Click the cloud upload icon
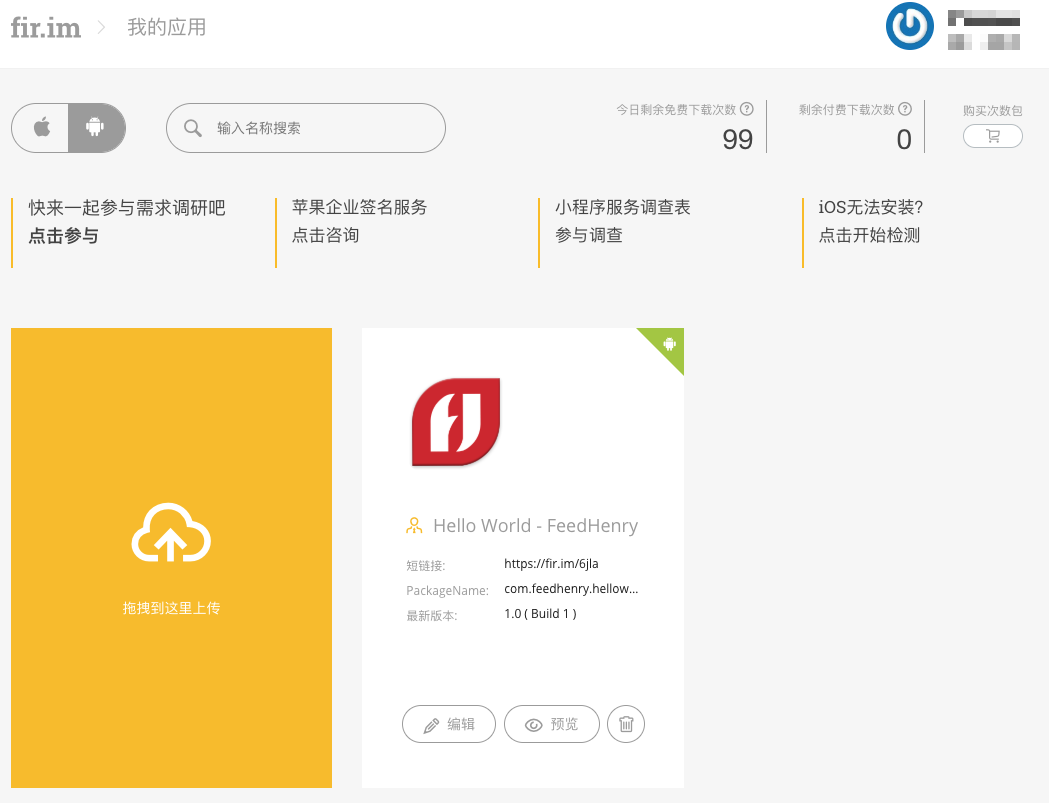This screenshot has height=803, width=1049. [171, 533]
